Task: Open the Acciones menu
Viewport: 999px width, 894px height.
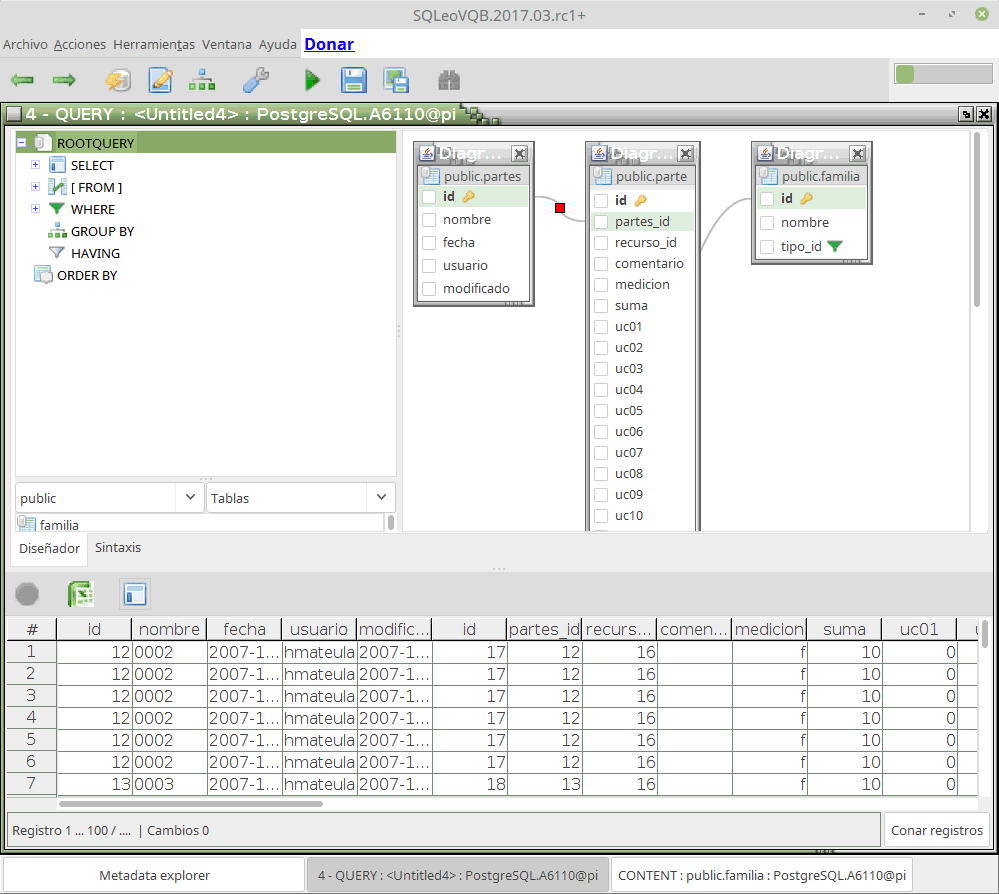Action: 80,44
